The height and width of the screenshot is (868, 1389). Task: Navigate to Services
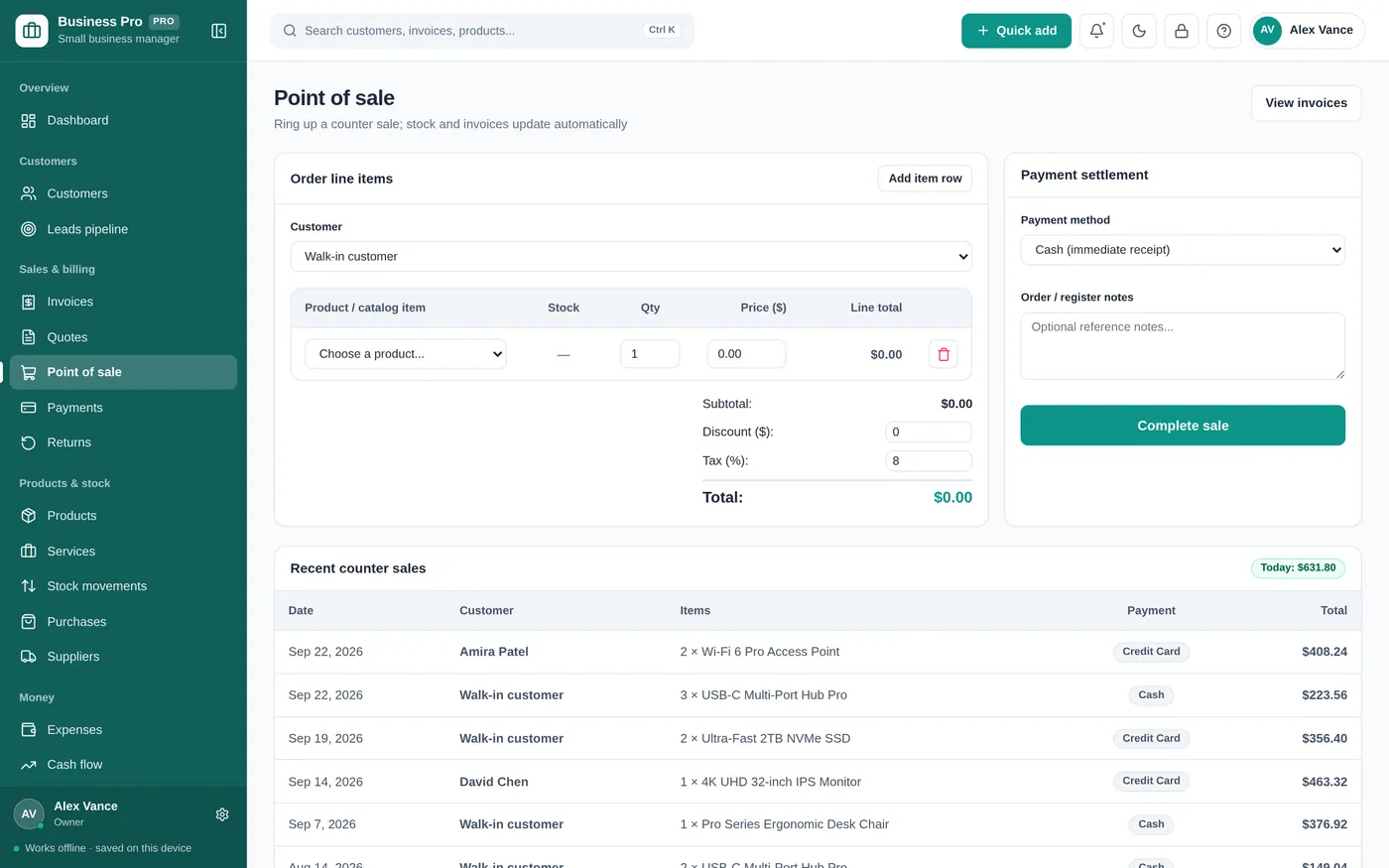[123, 552]
